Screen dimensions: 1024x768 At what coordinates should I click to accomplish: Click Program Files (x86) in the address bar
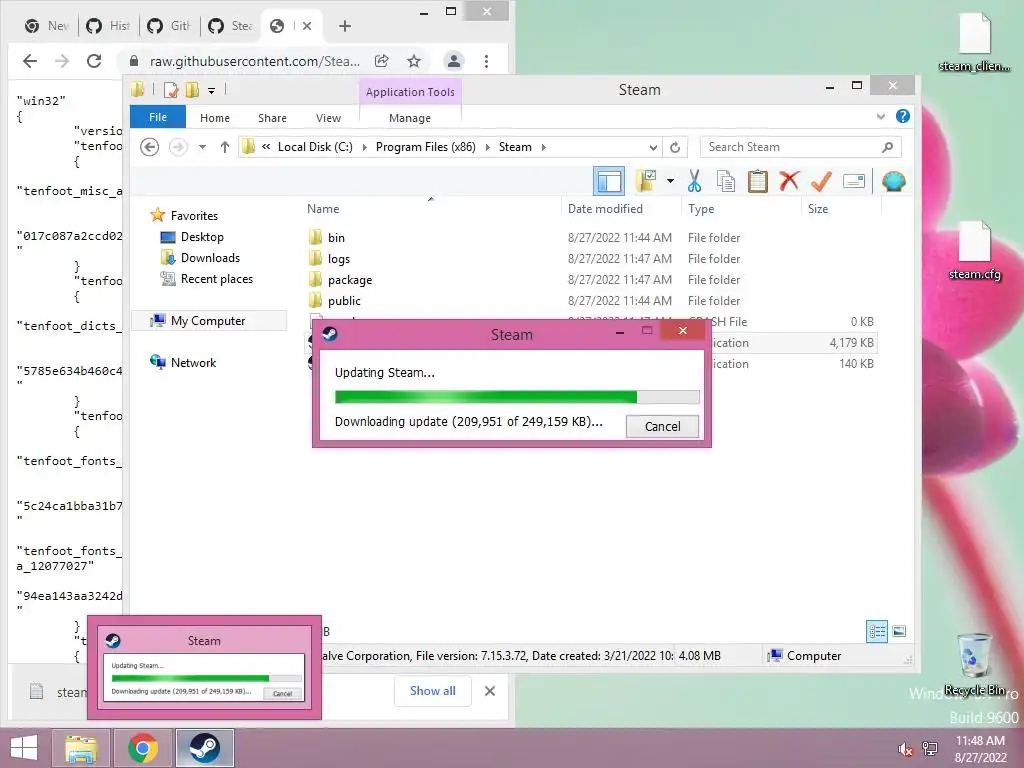tap(426, 147)
